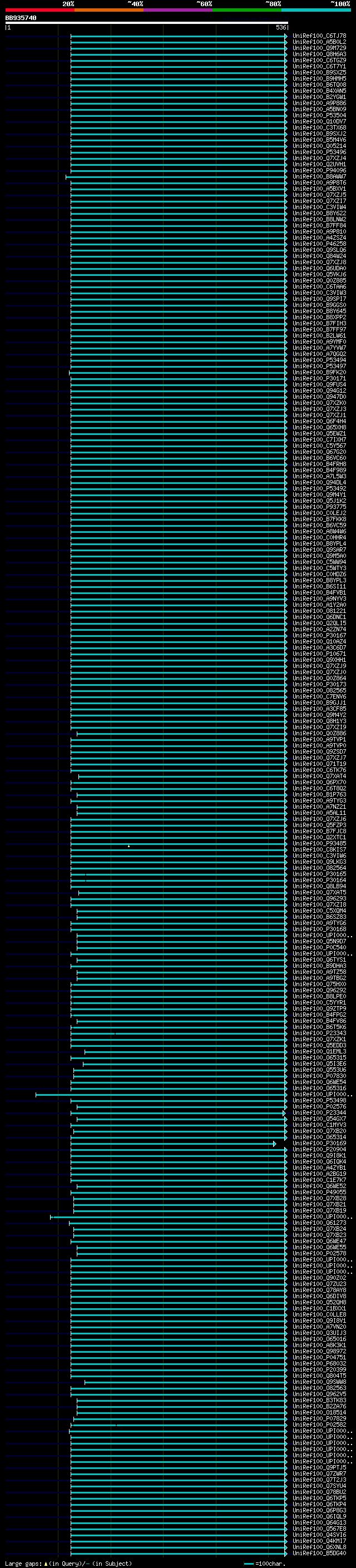
Task: Select hit UniRef100_O18514
Action: pos(319,1412)
